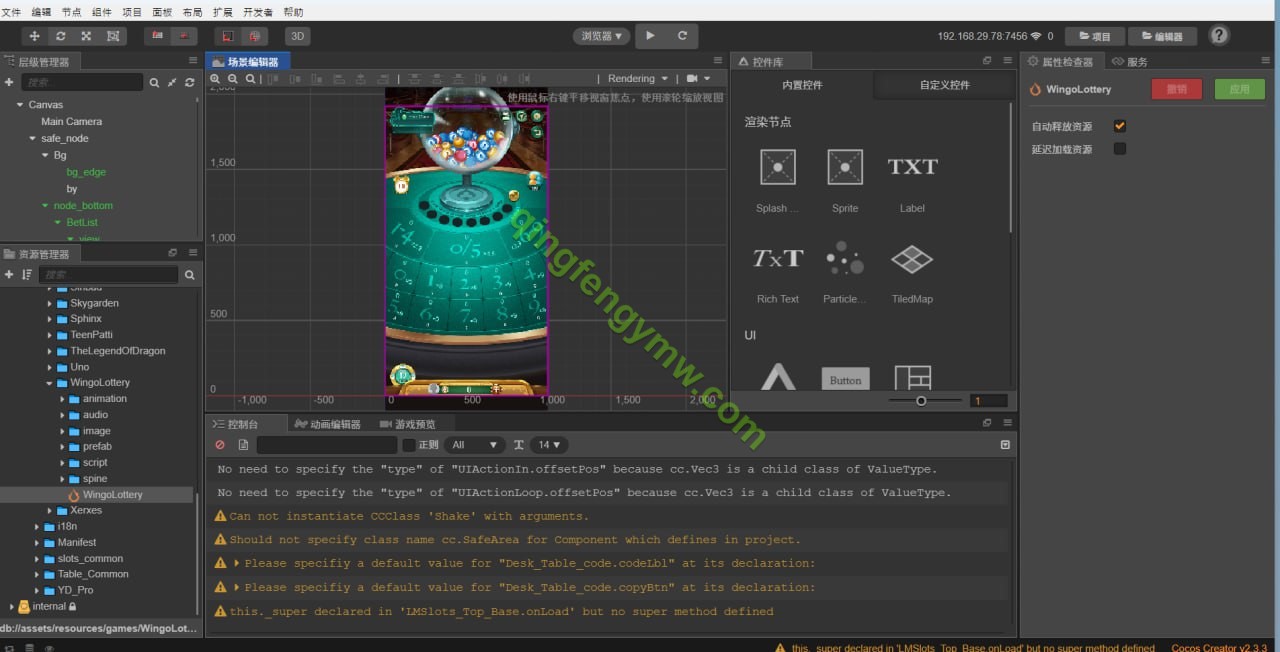This screenshot has width=1280, height=652.
Task: Open the 编辑器 folder button
Action: pos(1162,36)
